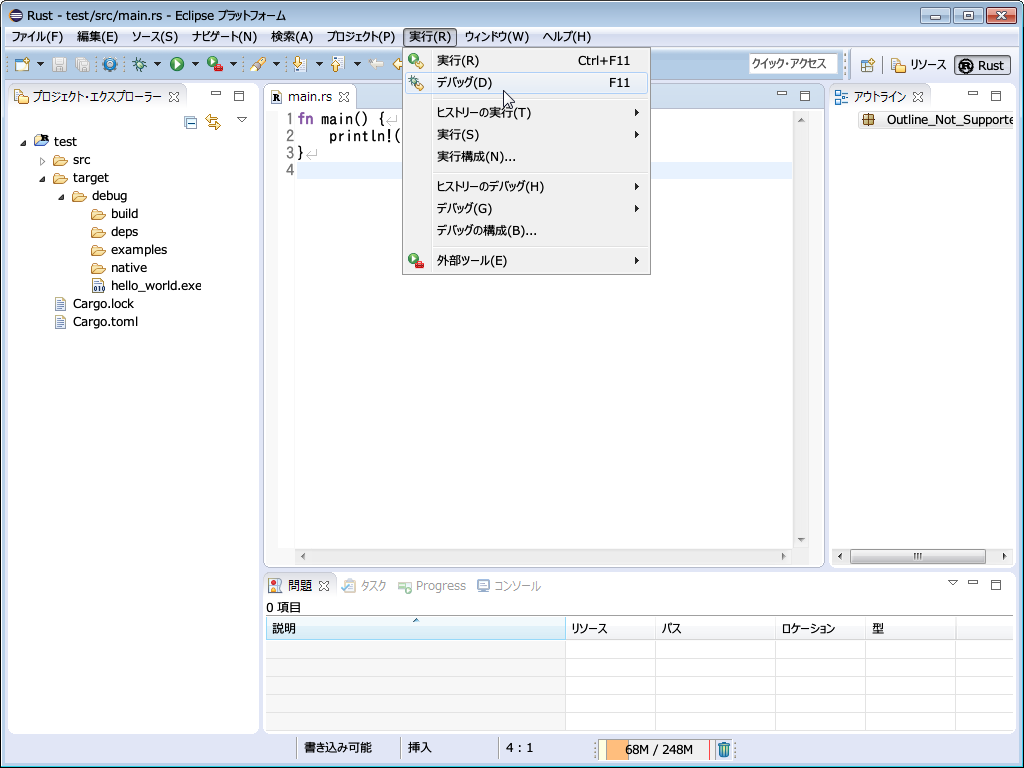The width and height of the screenshot is (1024, 768).
Task: Click the Search flashlight toolbar icon
Action: 258,64
